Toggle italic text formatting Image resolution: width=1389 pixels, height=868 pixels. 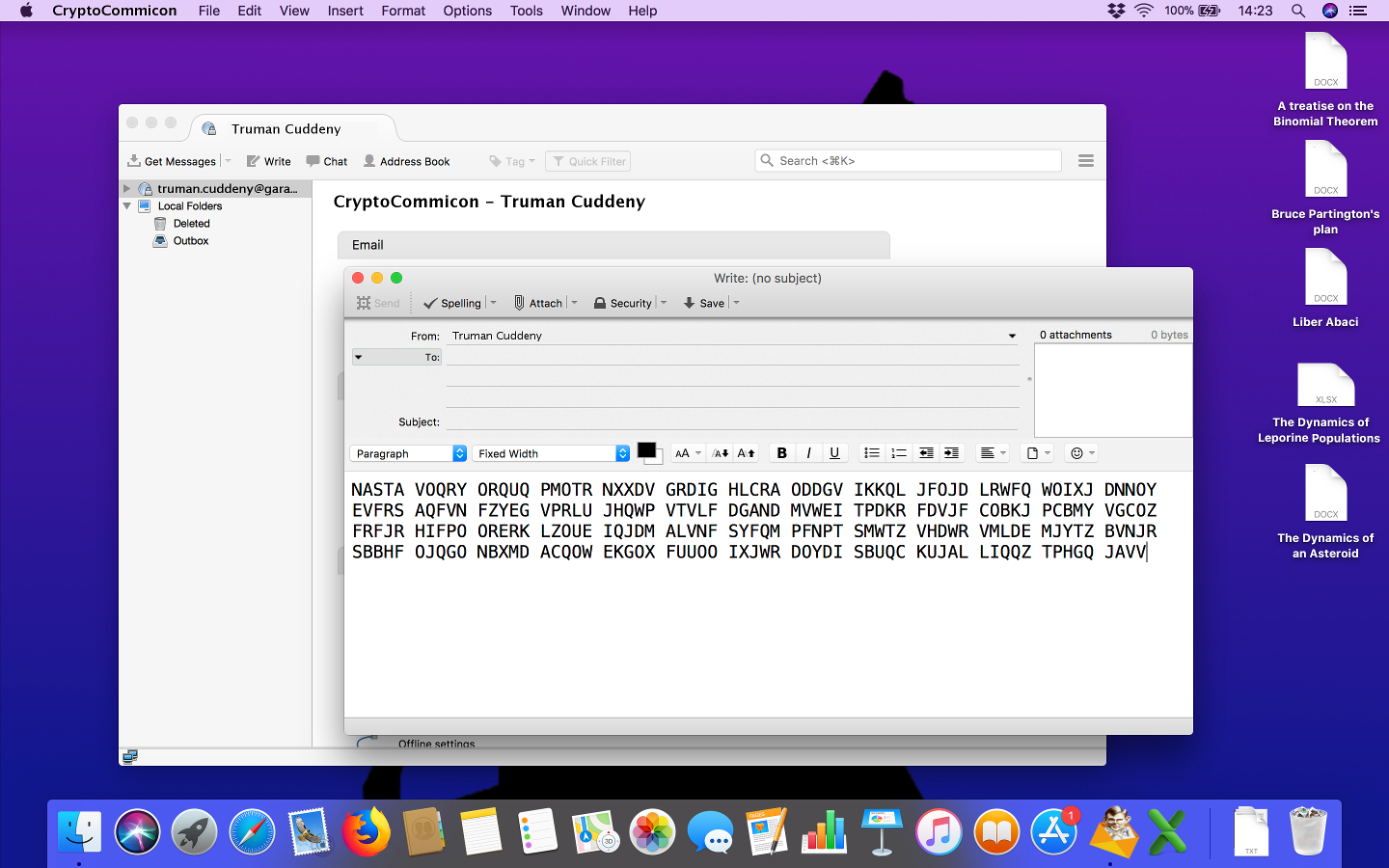(808, 453)
